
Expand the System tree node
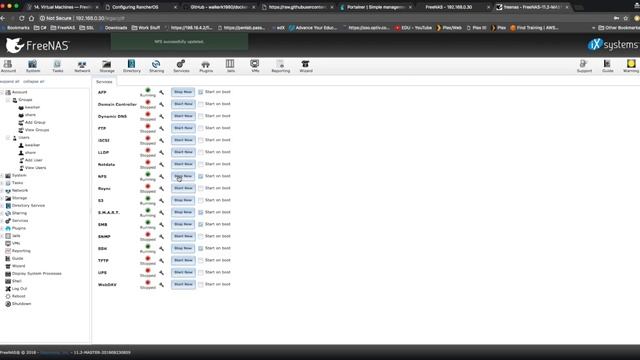click(x=2, y=176)
